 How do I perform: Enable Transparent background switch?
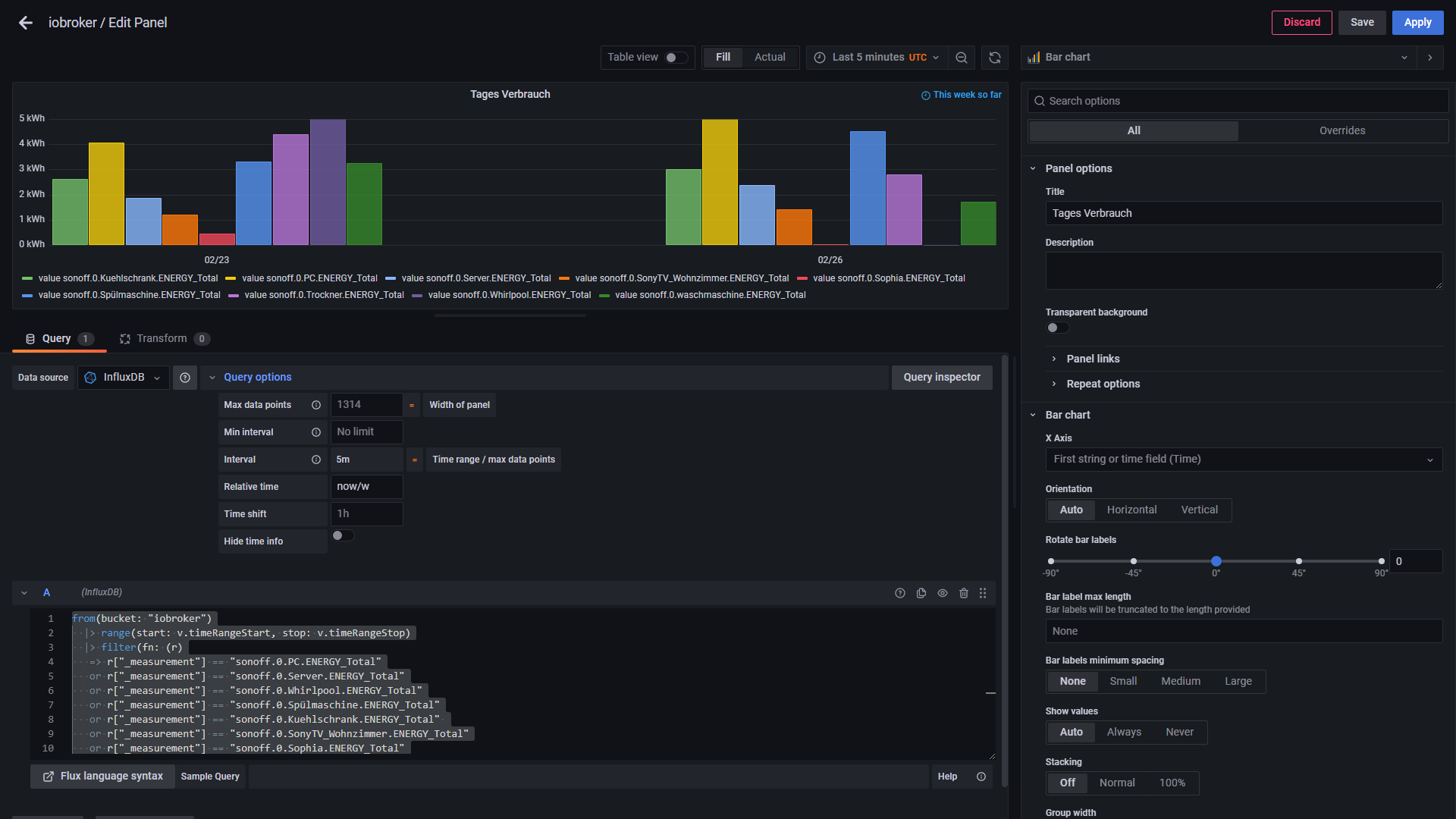pyautogui.click(x=1057, y=328)
